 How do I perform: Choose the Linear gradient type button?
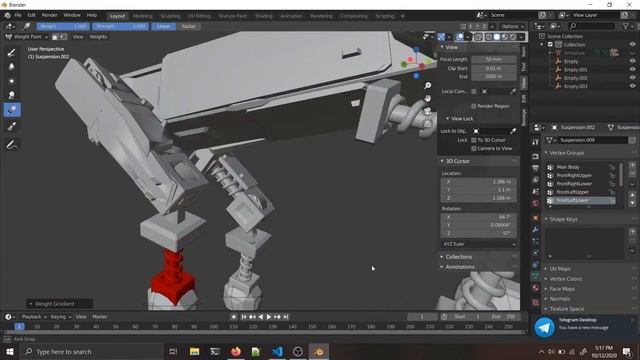tap(163, 26)
